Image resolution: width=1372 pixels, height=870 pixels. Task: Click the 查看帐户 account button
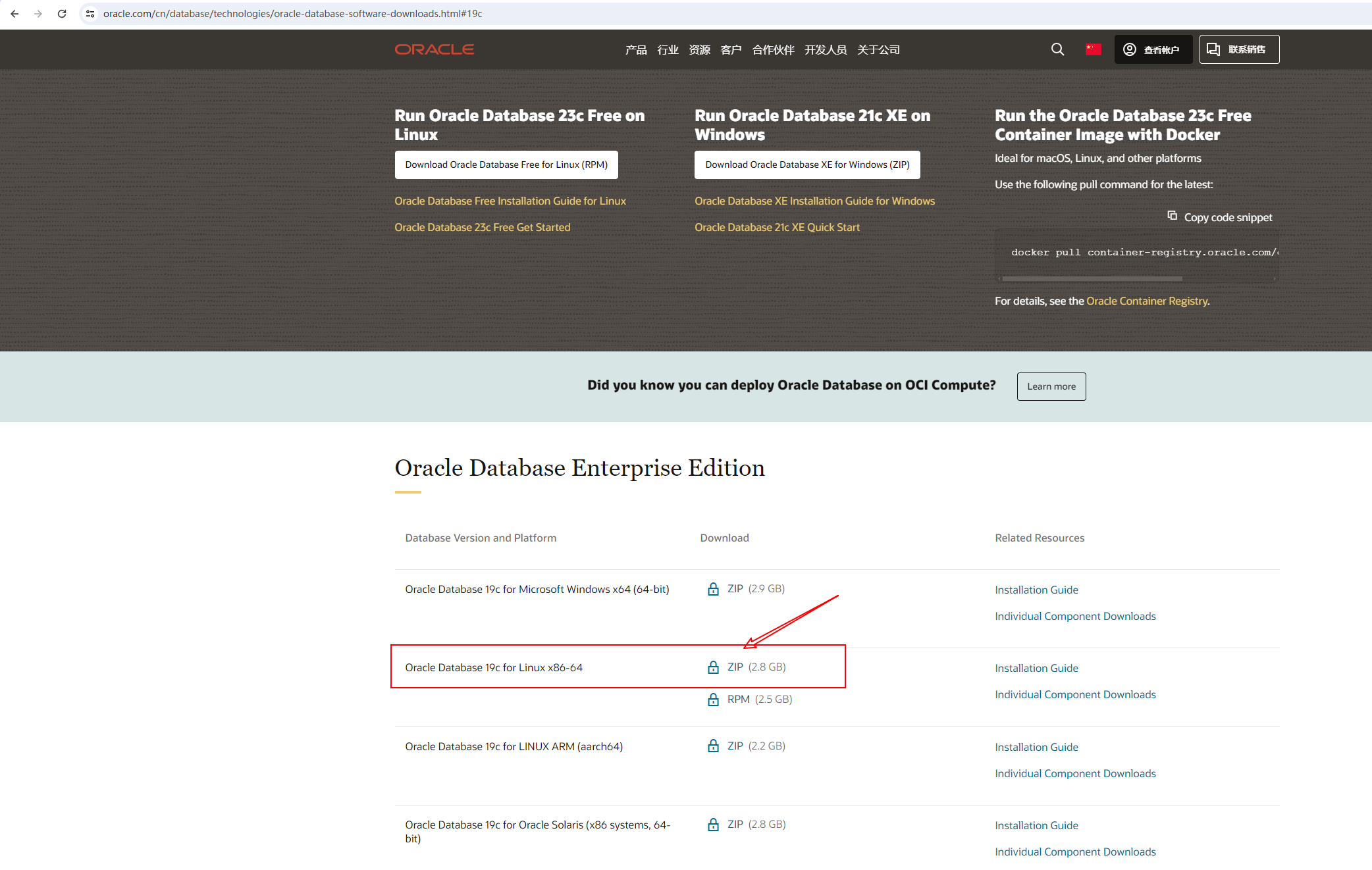click(x=1153, y=49)
